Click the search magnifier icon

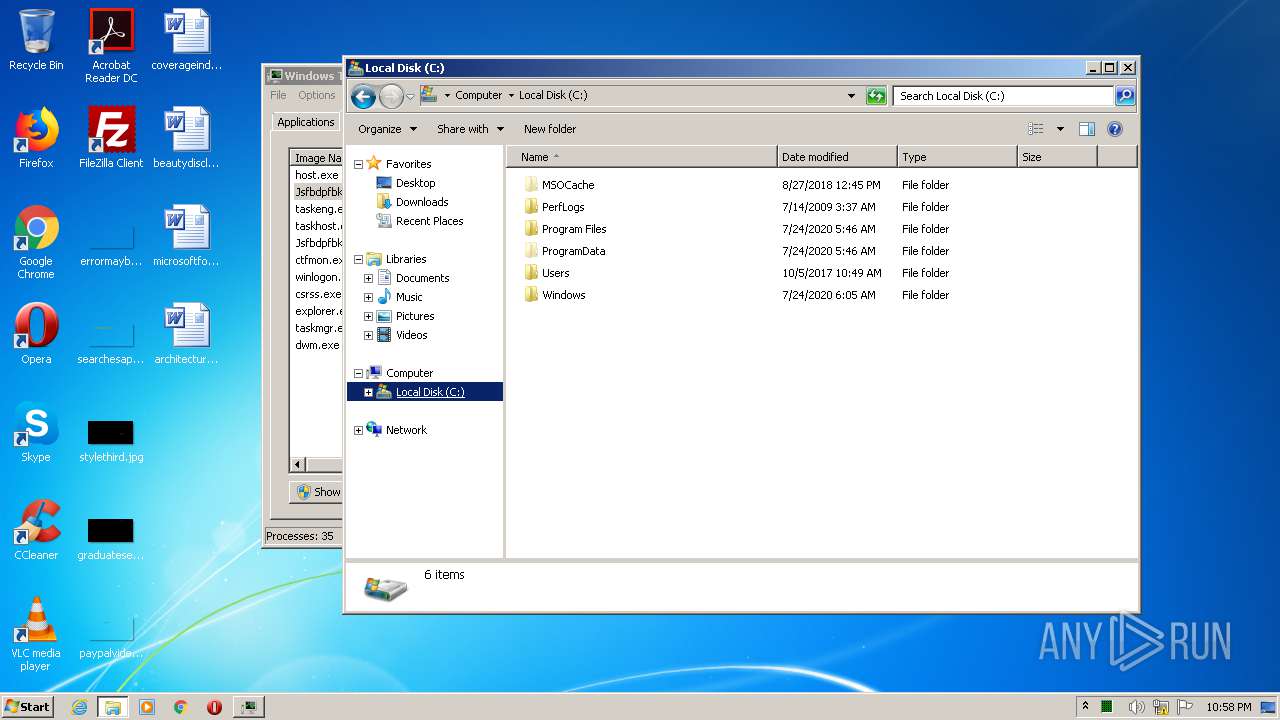point(1125,96)
